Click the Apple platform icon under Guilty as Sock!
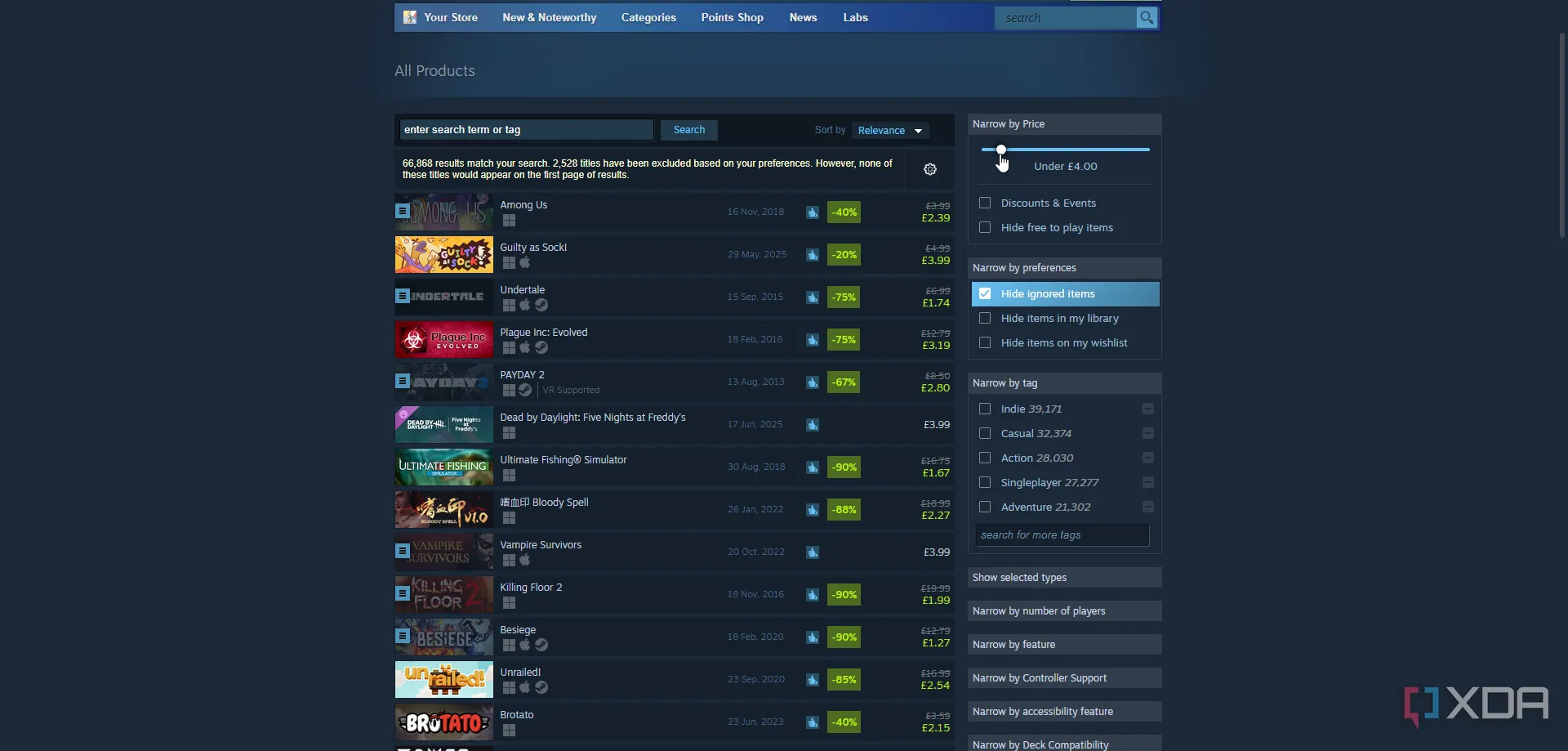The height and width of the screenshot is (751, 1568). click(x=524, y=262)
